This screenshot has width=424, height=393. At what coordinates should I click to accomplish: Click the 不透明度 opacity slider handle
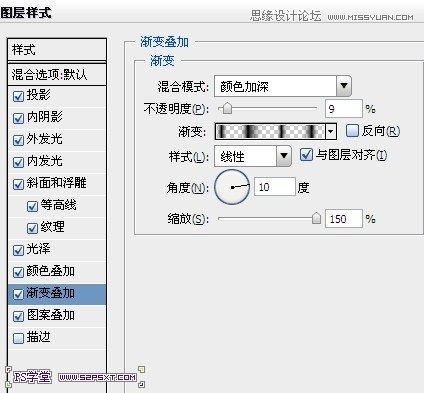point(227,108)
